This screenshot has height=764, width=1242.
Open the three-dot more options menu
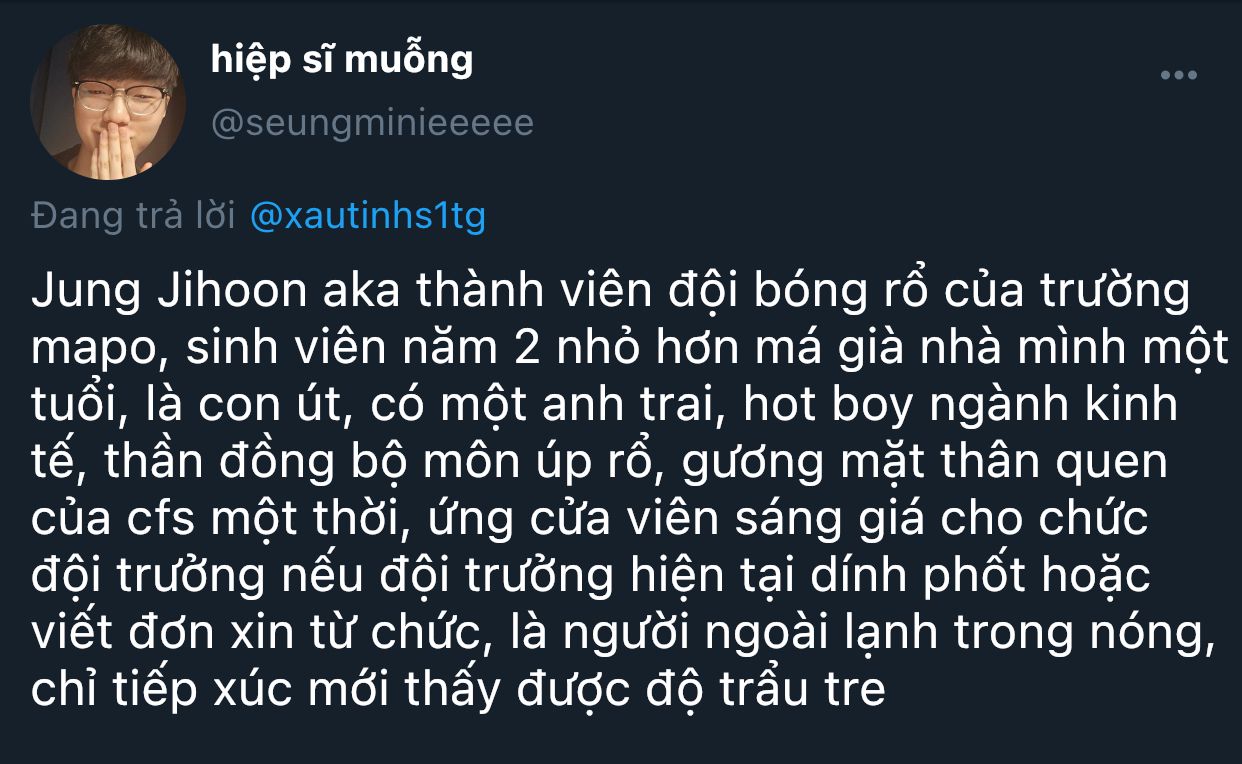click(x=1178, y=75)
